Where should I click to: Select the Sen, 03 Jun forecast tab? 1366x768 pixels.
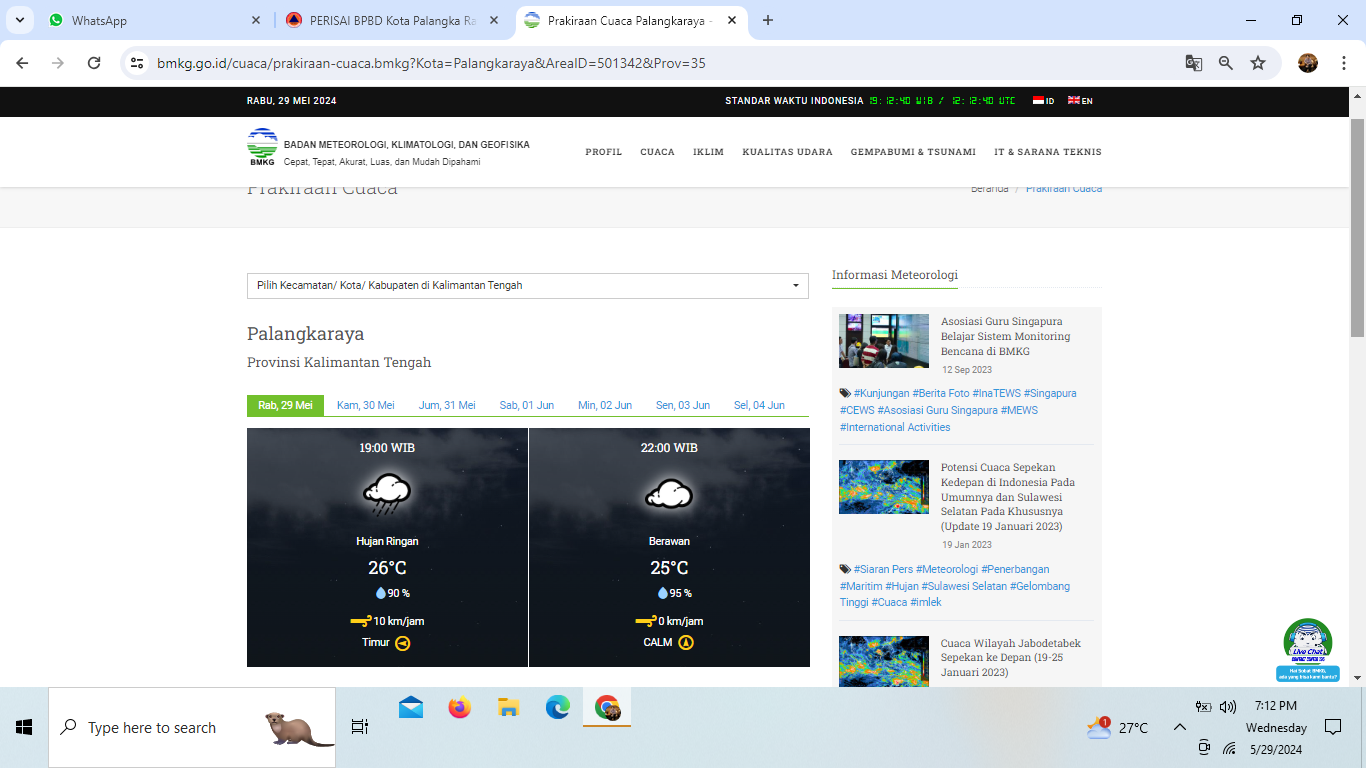(683, 405)
